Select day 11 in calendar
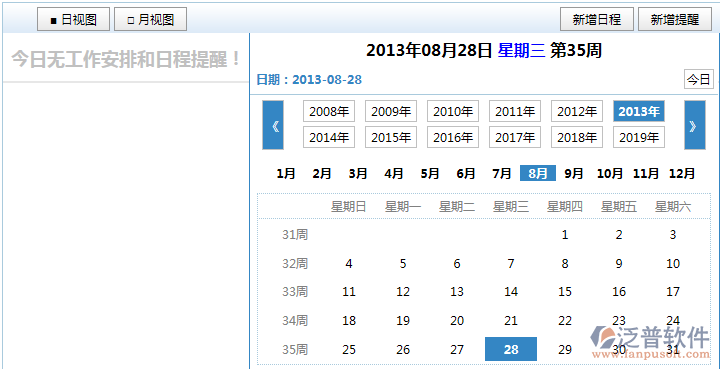Viewport: 720px width, 370px height. point(349,292)
